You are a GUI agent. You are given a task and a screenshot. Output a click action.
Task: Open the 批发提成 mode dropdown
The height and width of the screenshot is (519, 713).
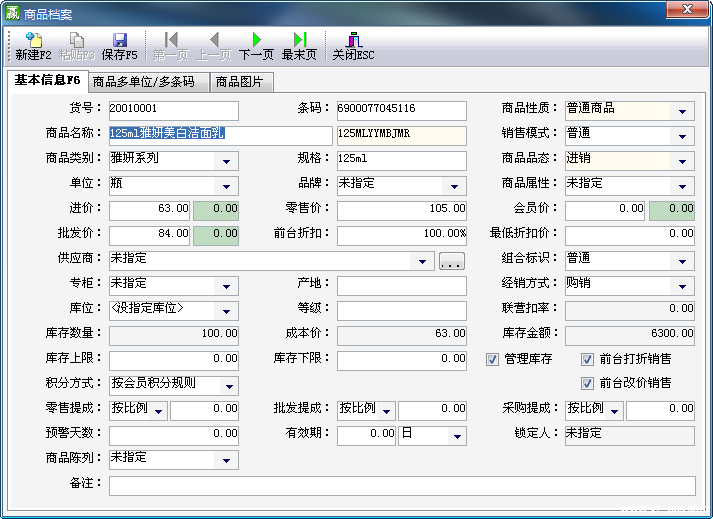[386, 411]
